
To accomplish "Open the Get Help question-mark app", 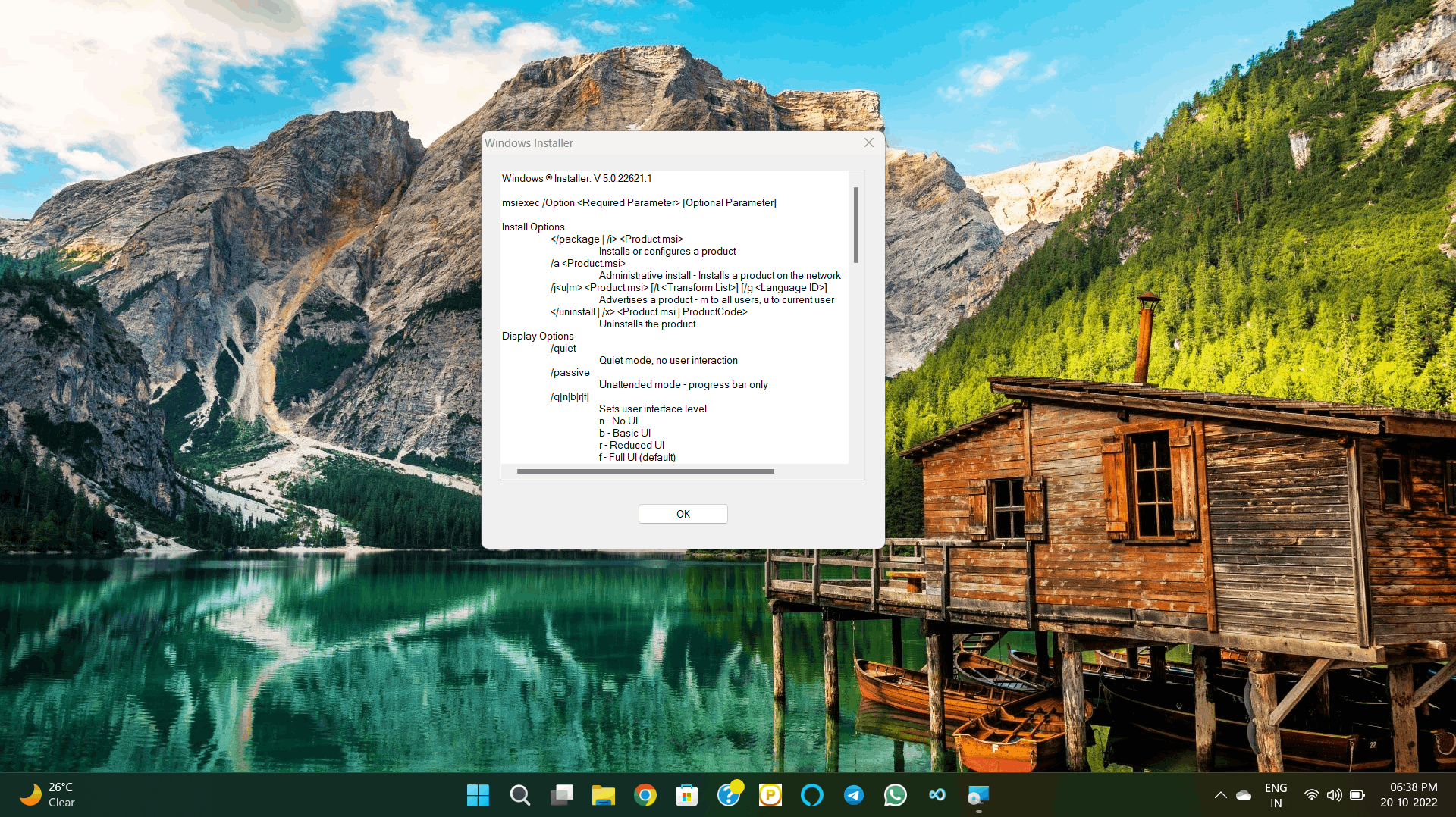I will (x=729, y=795).
